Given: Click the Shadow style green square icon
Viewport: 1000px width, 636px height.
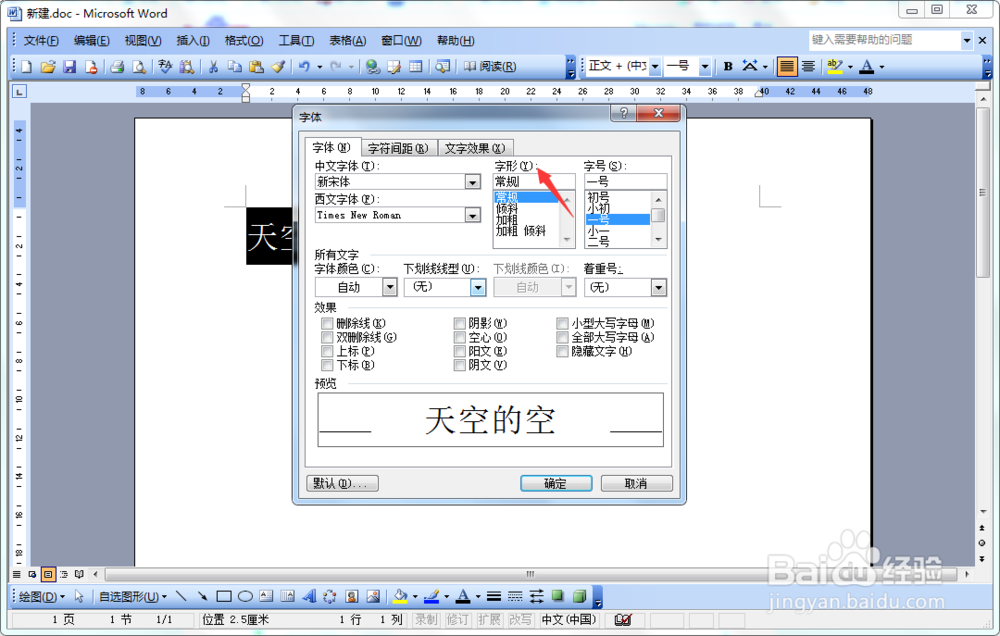Looking at the screenshot, I should tap(558, 596).
